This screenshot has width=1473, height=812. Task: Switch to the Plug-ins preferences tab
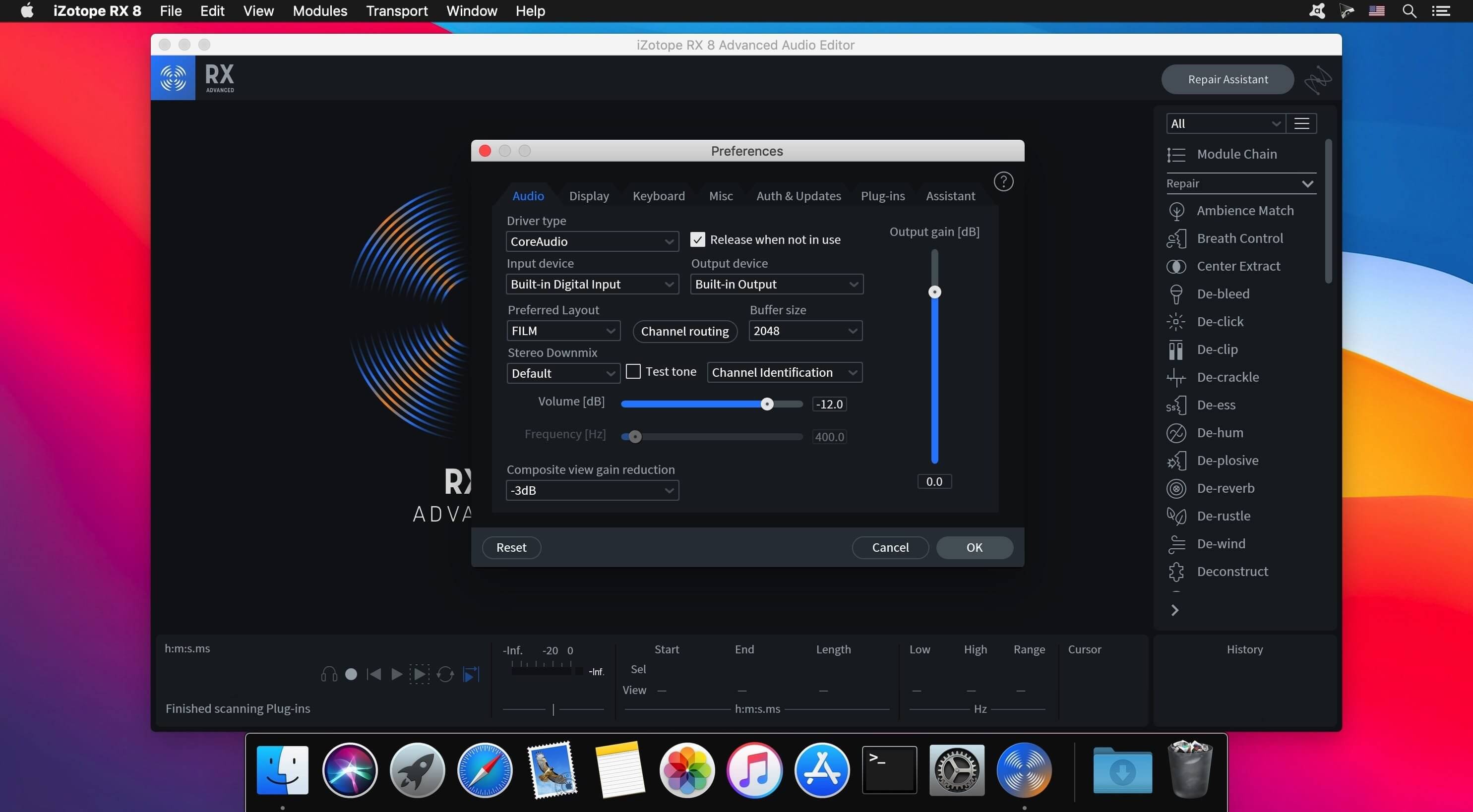point(883,196)
